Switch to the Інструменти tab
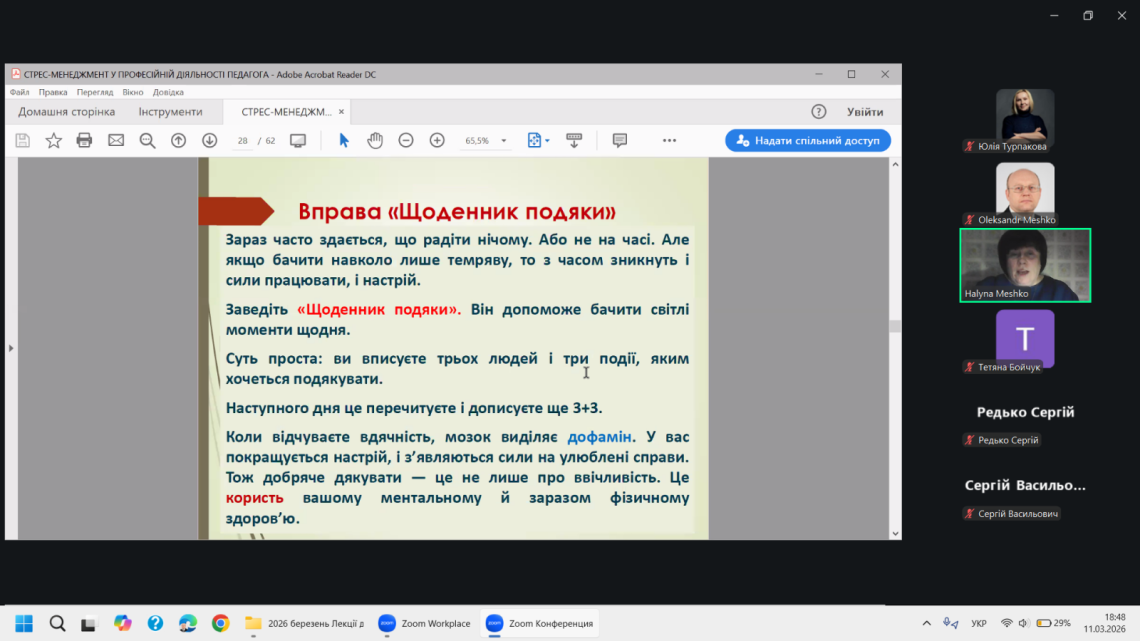1140x641 pixels. click(x=170, y=112)
